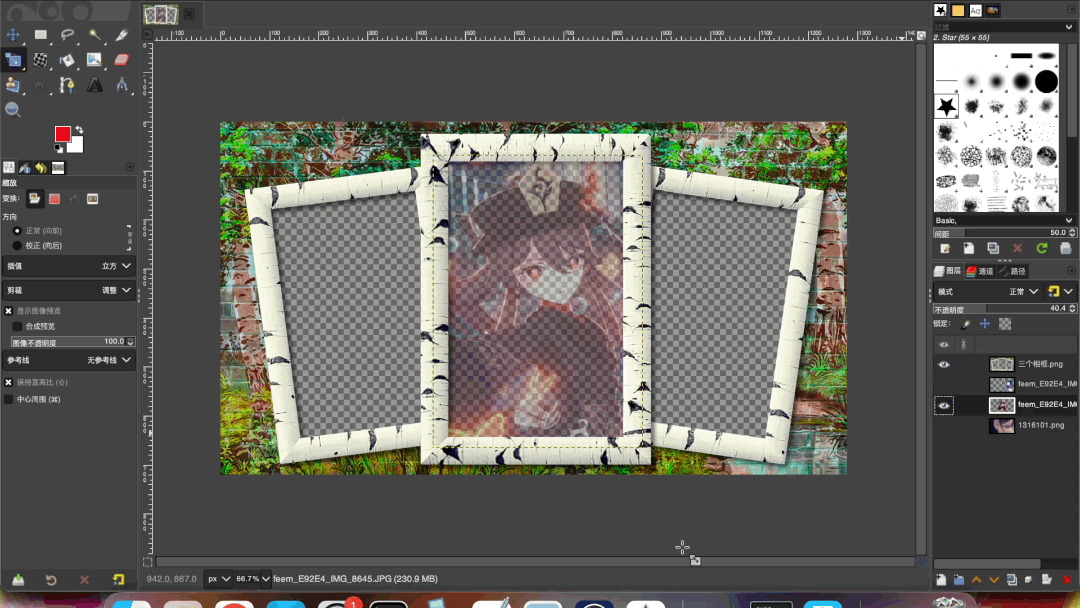Open the 剪裁 clipping dropdown
Viewport: 1080px width, 608px height.
(69, 291)
